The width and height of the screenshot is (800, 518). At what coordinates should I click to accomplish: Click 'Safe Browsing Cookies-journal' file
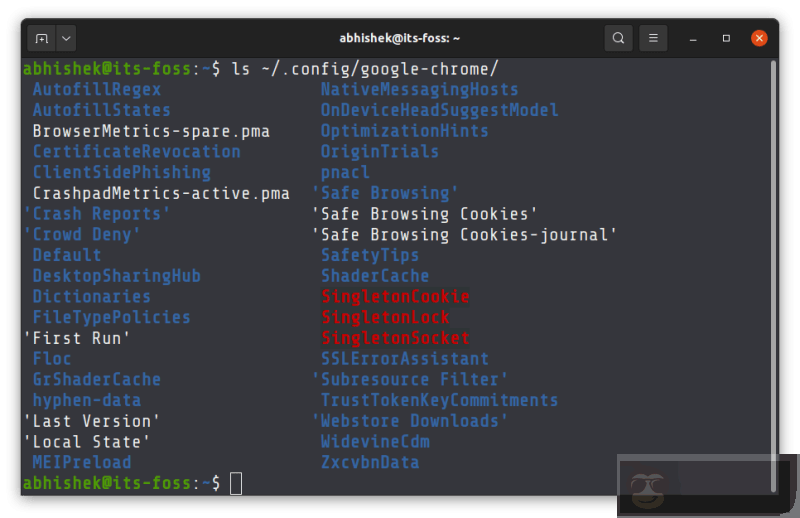(464, 235)
